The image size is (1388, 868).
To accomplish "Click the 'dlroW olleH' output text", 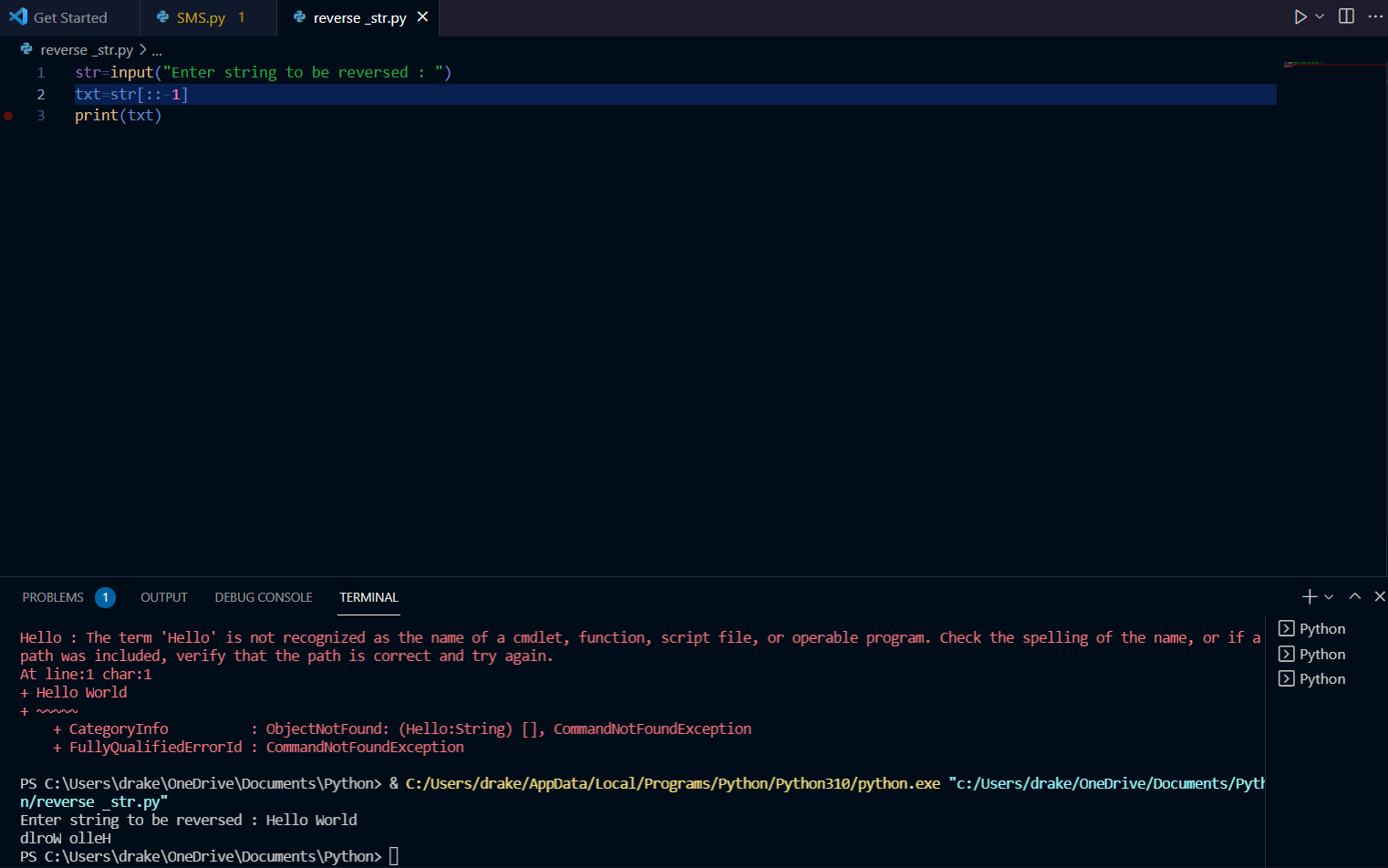I will point(66,838).
